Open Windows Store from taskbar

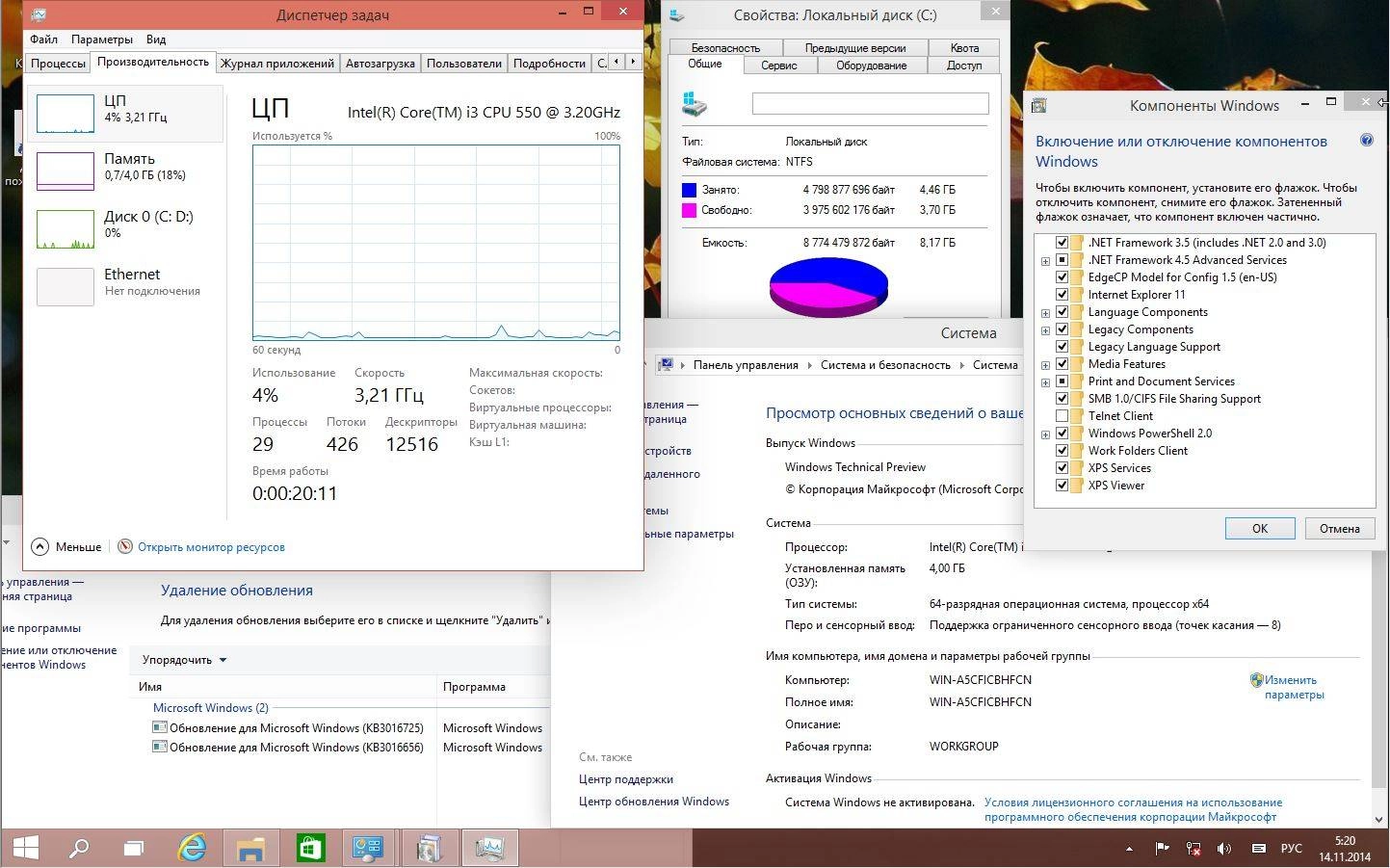point(310,848)
